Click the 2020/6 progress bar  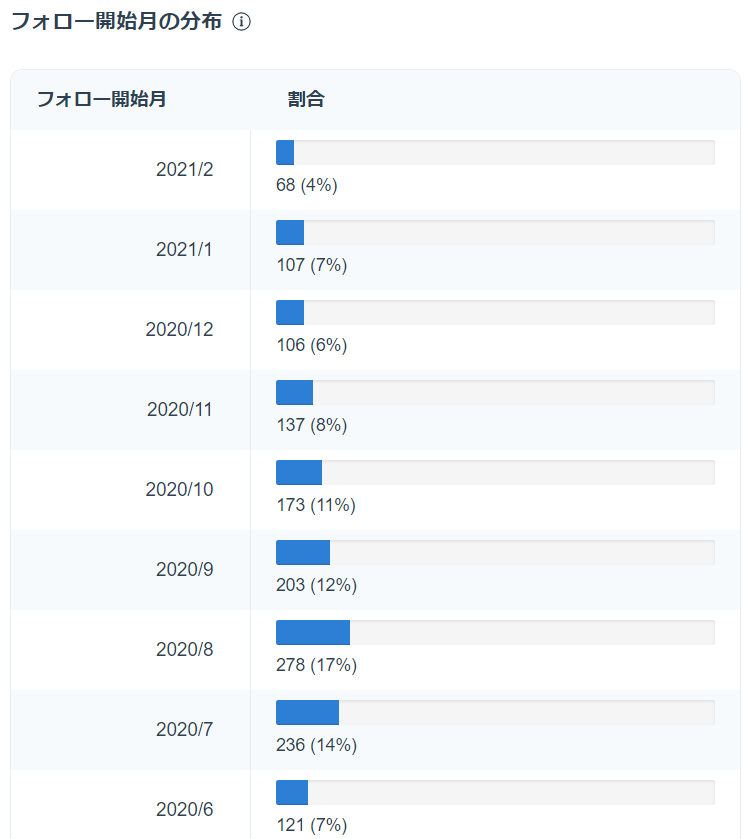(495, 793)
